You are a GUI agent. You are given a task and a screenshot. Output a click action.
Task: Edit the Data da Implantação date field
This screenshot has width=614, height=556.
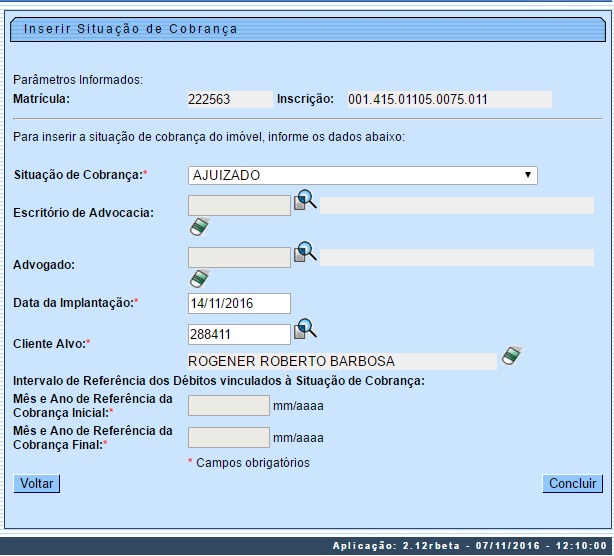pos(239,303)
